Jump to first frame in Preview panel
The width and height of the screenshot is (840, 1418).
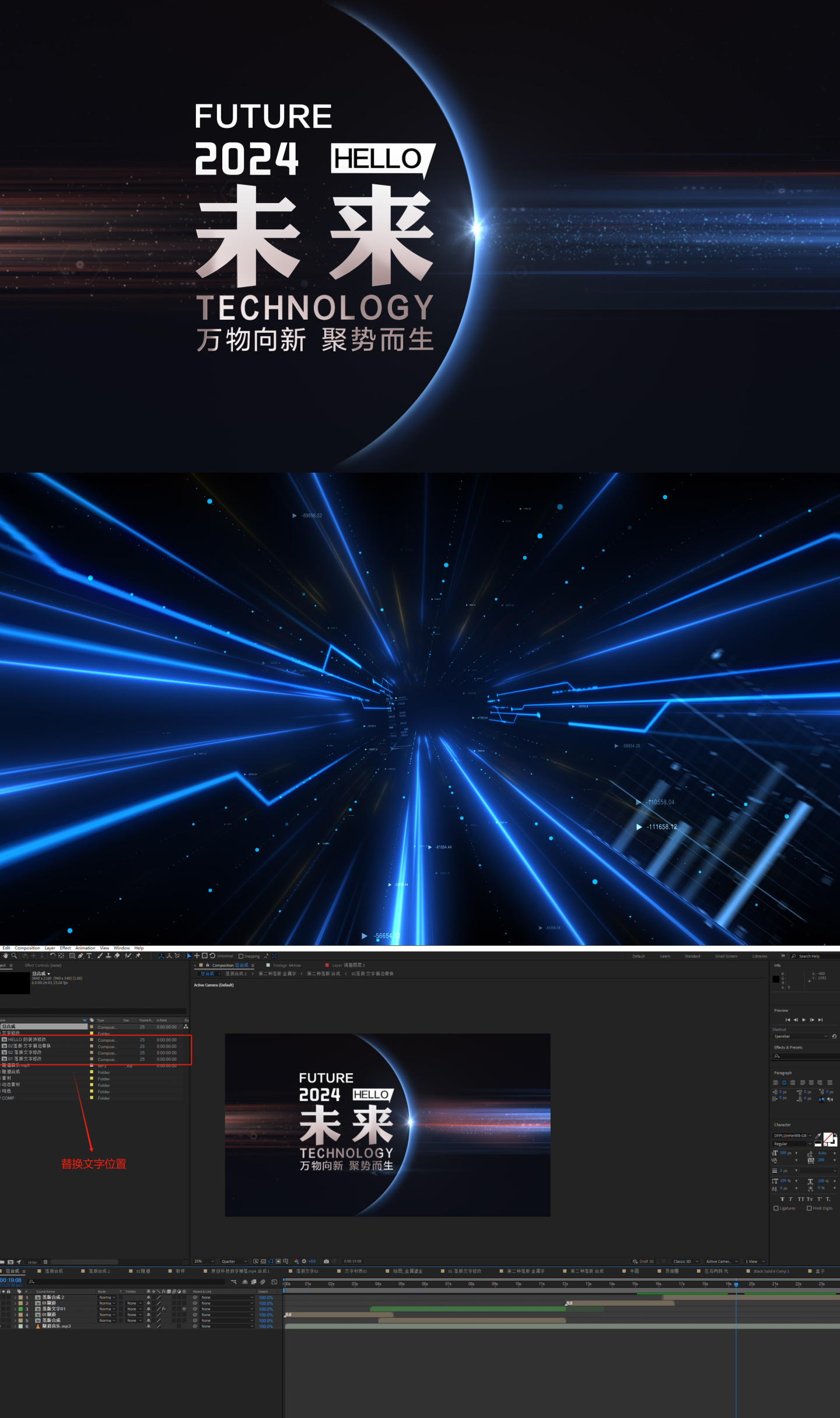click(787, 1020)
